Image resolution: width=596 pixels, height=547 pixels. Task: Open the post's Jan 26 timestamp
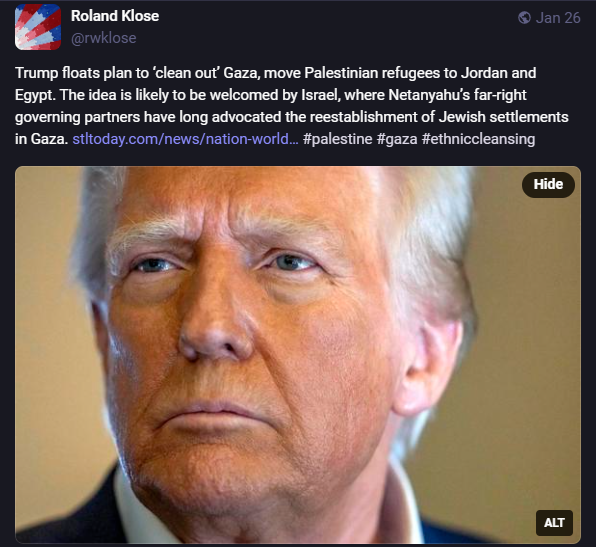click(x=558, y=18)
